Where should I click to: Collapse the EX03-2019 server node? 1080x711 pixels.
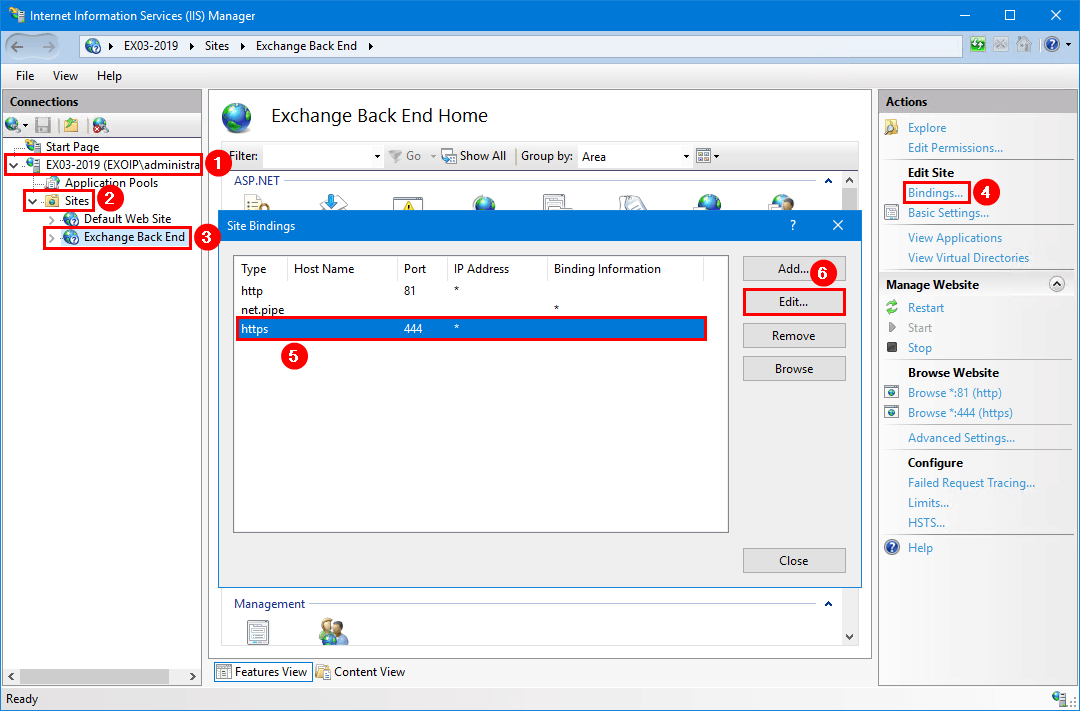pos(13,165)
